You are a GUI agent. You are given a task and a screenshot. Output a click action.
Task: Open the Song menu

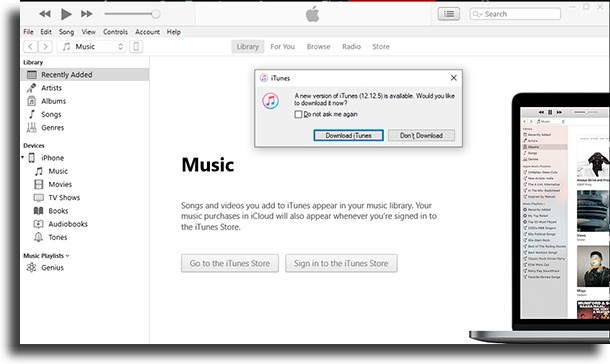66,32
